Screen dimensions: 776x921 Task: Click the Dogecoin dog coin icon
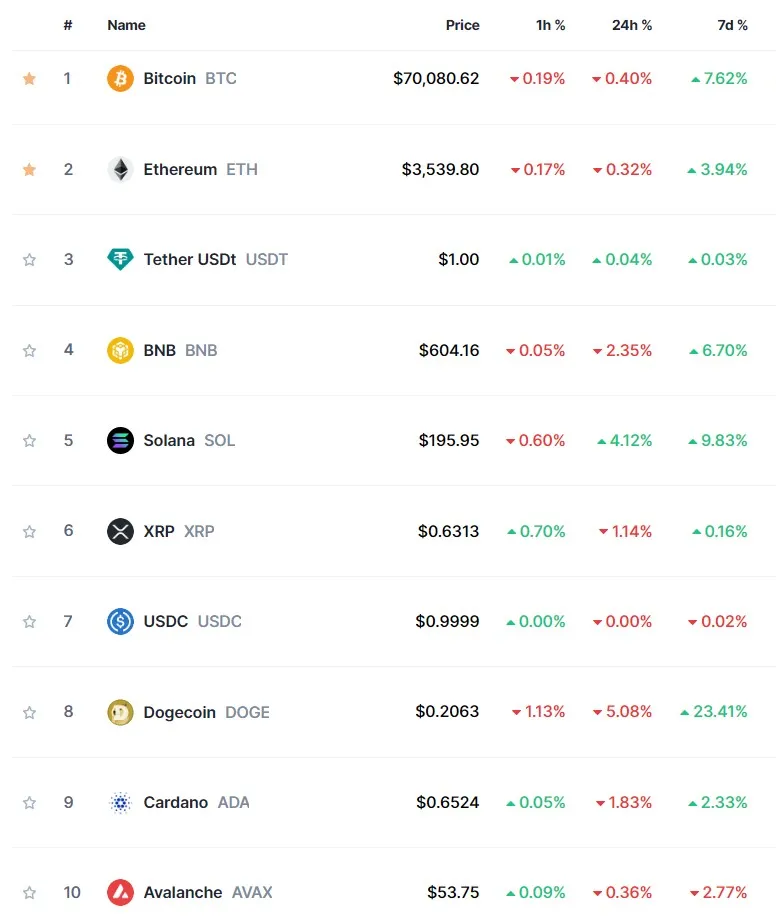point(120,712)
